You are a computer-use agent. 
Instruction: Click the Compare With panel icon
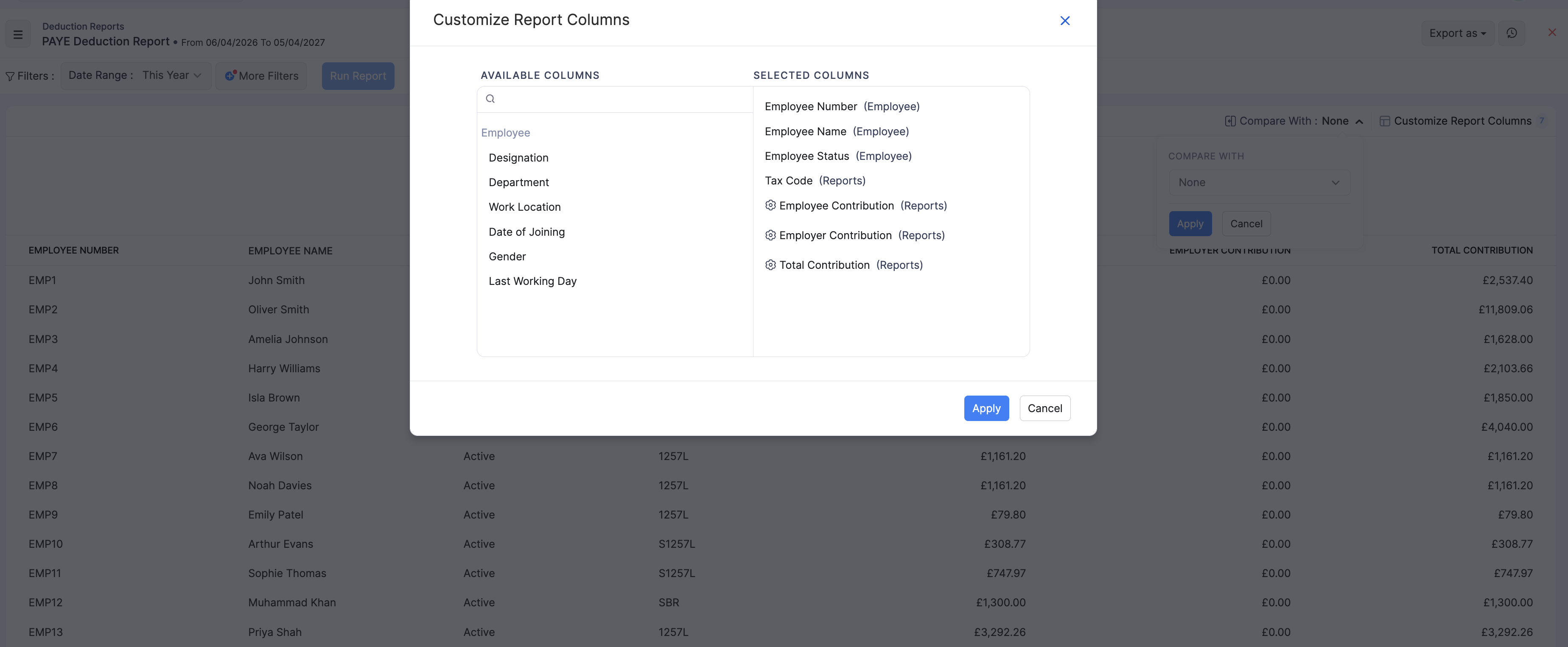point(1229,121)
